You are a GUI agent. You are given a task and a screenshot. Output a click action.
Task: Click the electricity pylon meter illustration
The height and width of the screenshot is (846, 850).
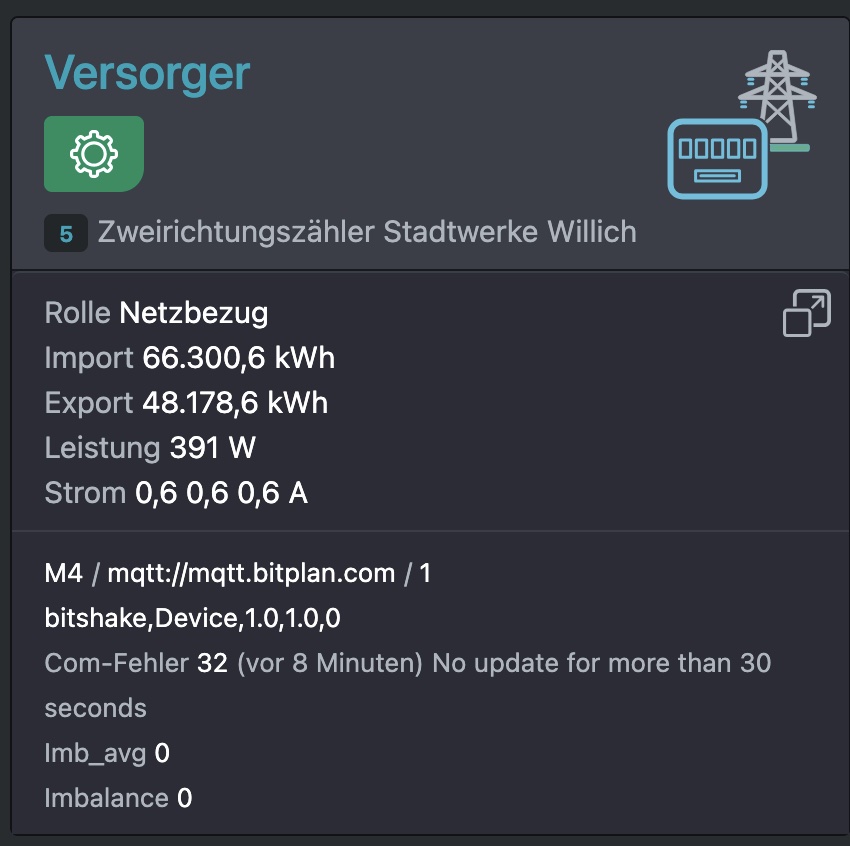pos(742,125)
